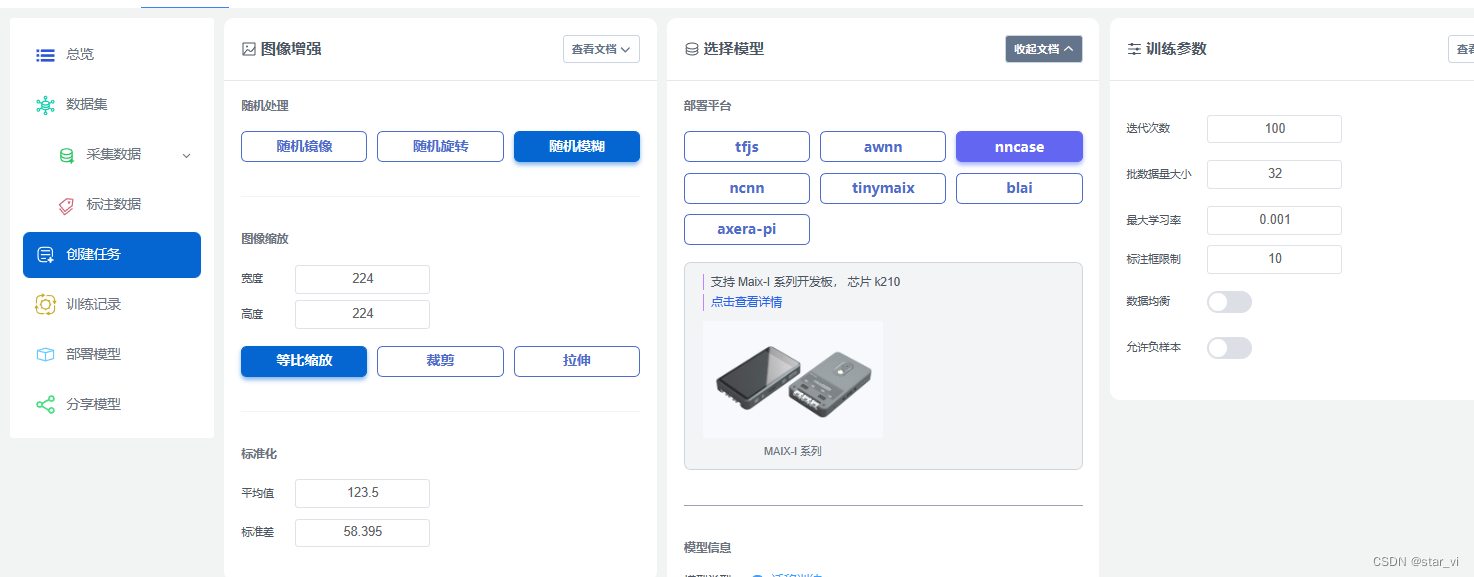This screenshot has height=577, width=1474.
Task: Select the tfjs deployment platform
Action: 747,147
